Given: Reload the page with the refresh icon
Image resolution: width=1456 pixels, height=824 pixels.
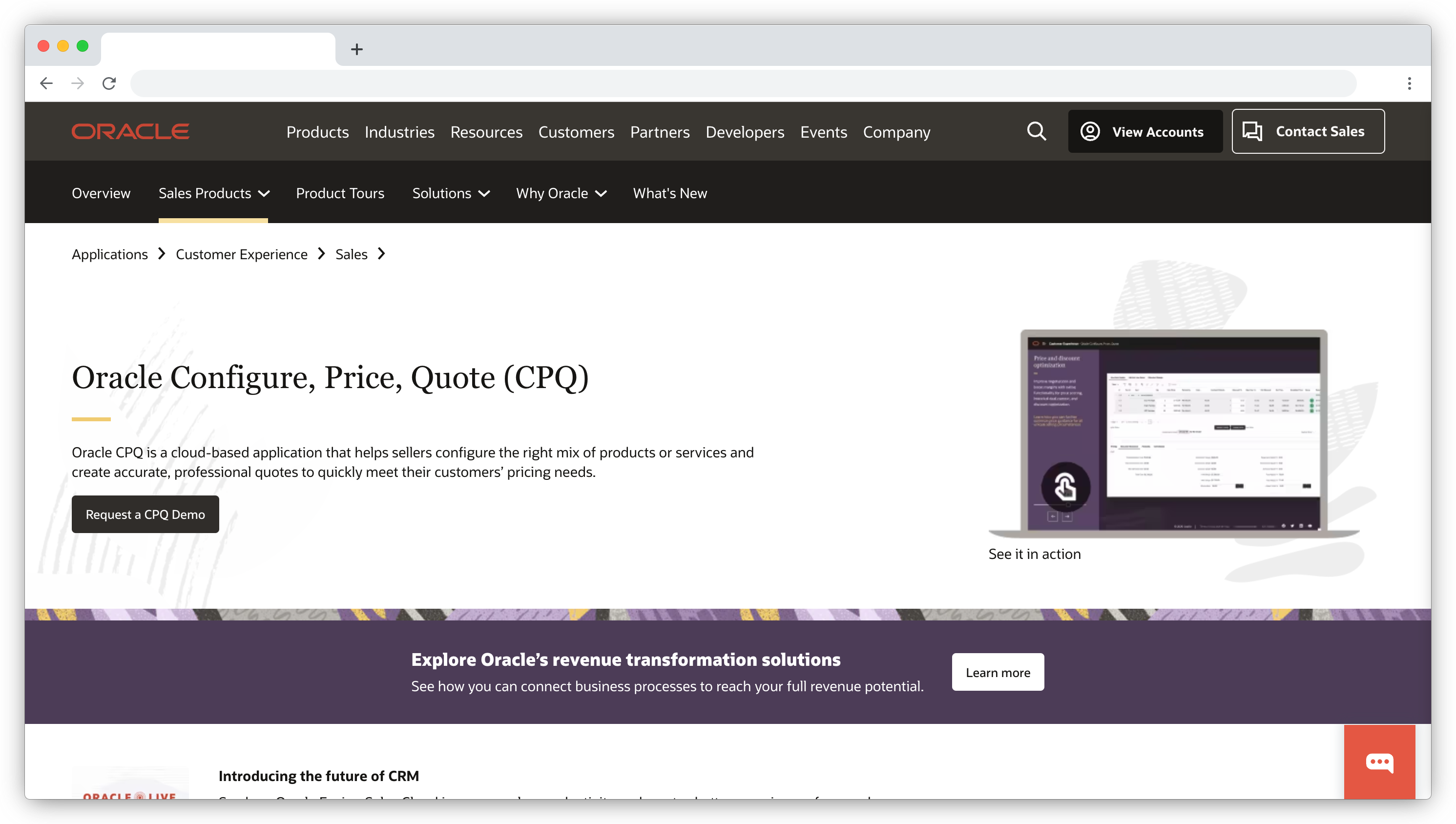Looking at the screenshot, I should (x=109, y=83).
